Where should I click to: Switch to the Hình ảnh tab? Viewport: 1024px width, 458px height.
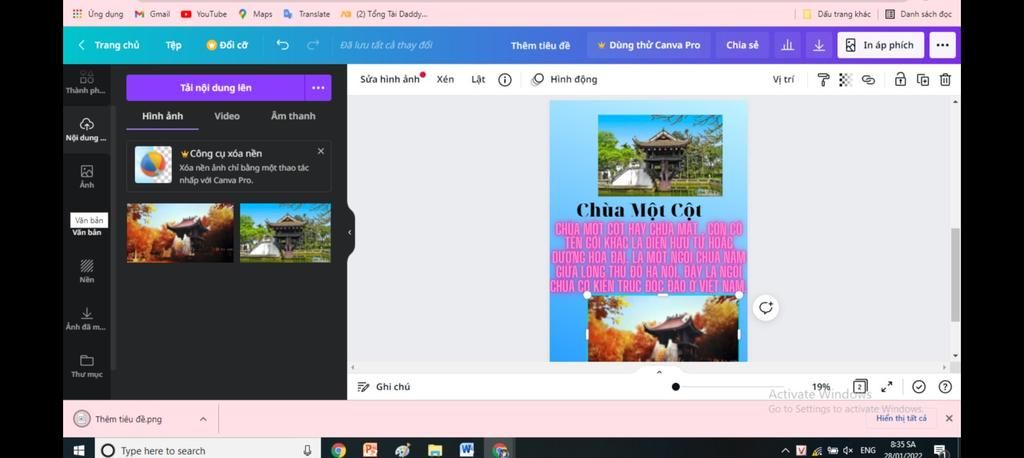point(163,116)
